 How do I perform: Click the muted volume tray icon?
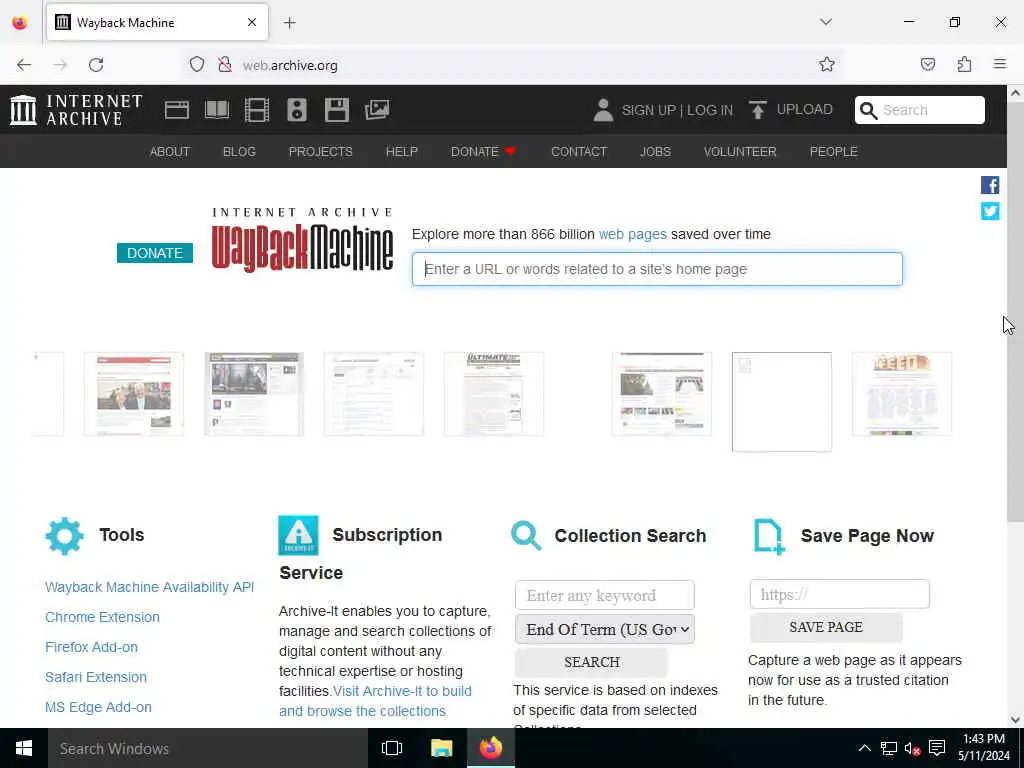pos(912,748)
